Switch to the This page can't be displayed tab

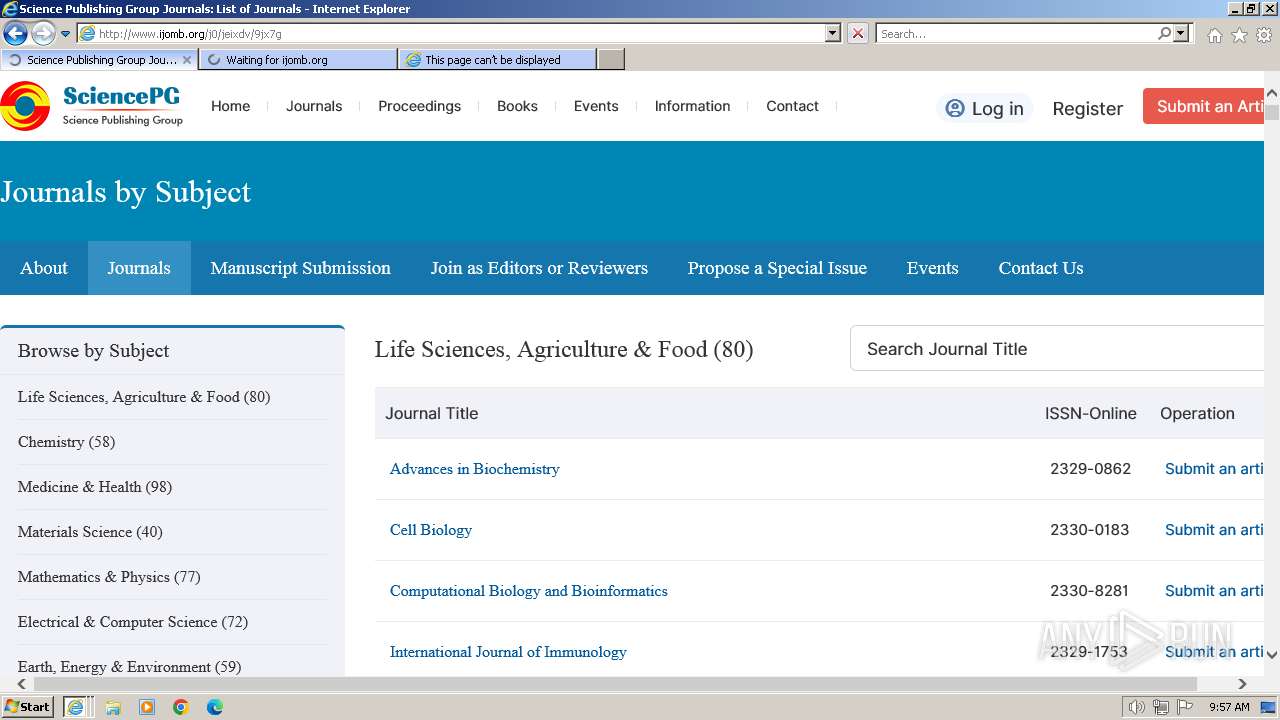point(497,60)
